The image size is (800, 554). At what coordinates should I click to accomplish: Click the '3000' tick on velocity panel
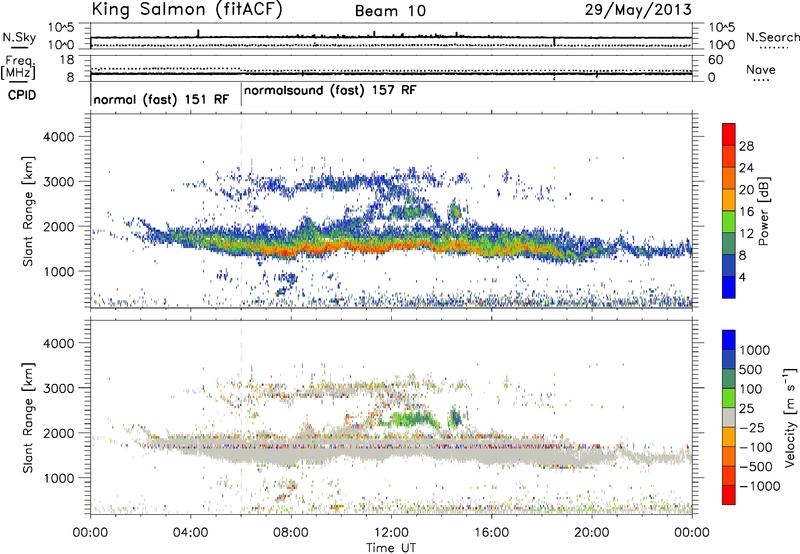(58, 388)
